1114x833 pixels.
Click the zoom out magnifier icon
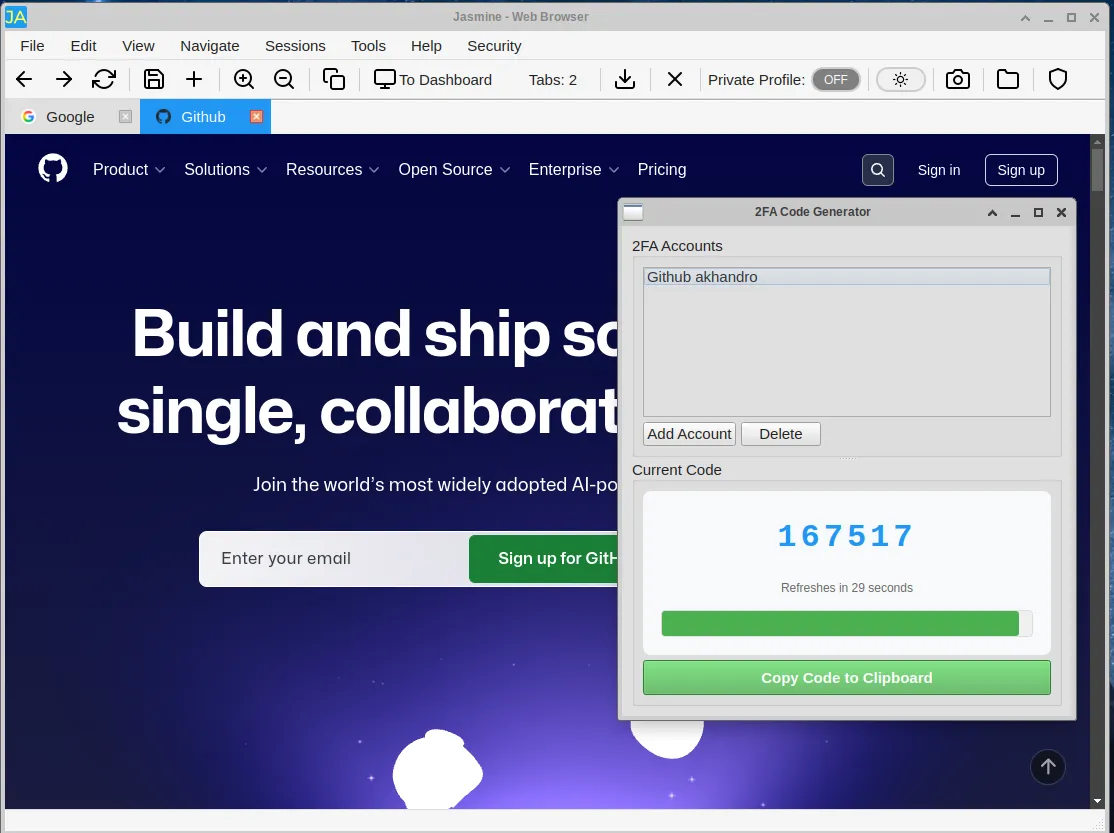[284, 80]
